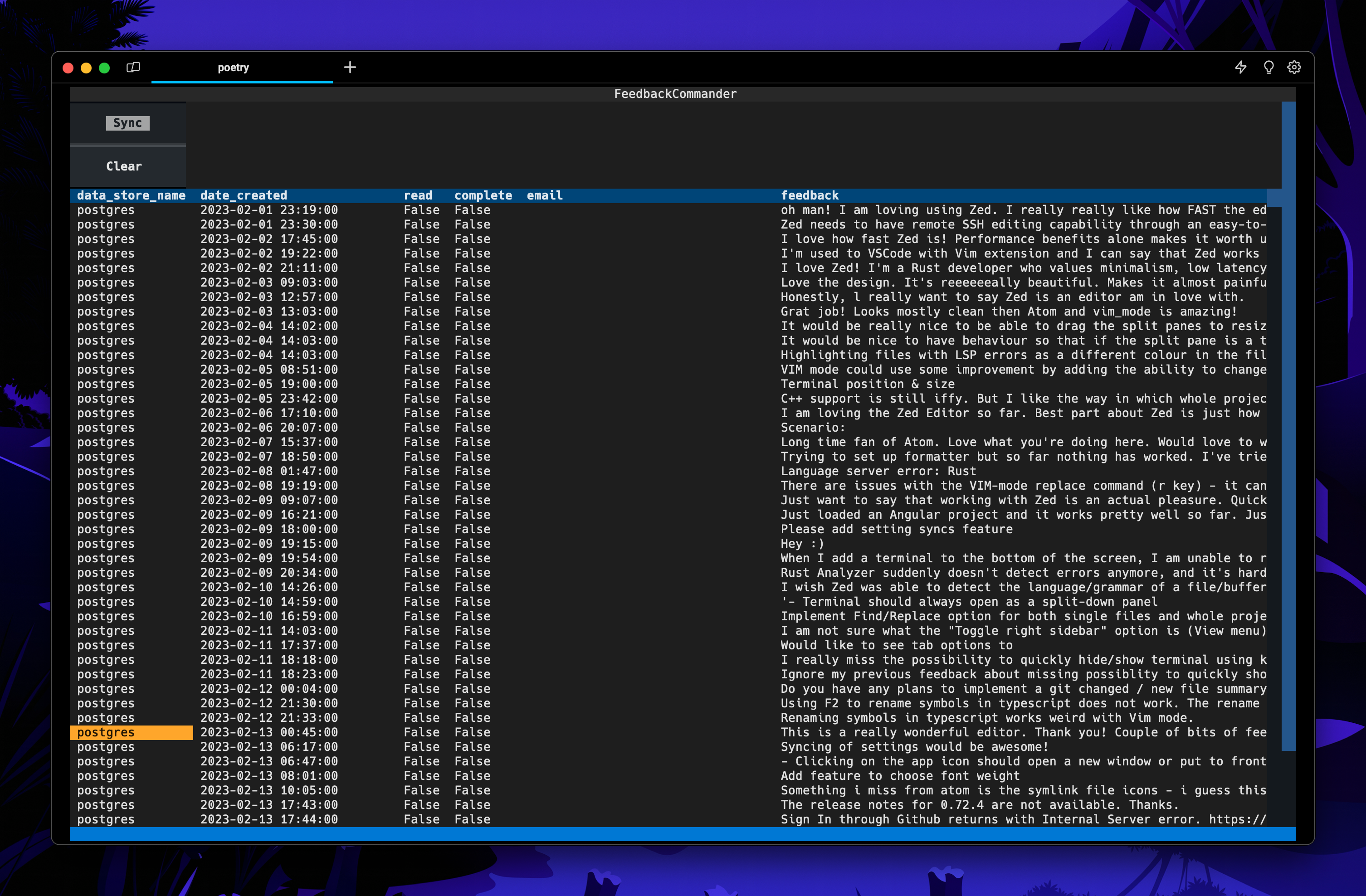This screenshot has width=1366, height=896.
Task: Open terminal settings gear icon
Action: (1294, 67)
